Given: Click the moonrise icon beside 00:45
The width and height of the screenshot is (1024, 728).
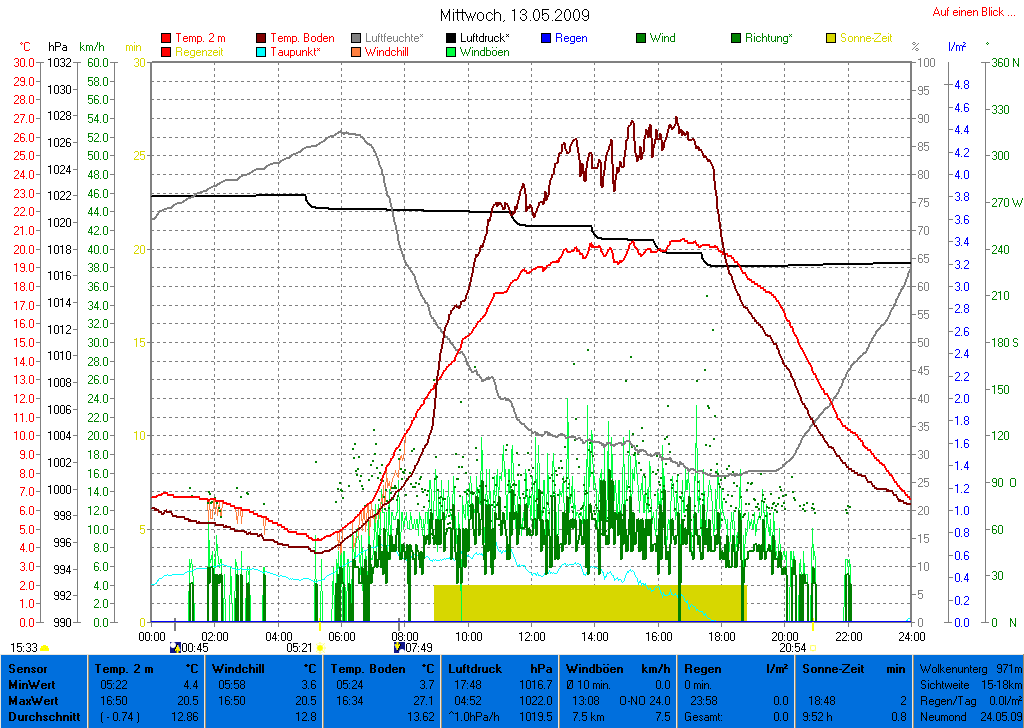Looking at the screenshot, I should pos(175,647).
